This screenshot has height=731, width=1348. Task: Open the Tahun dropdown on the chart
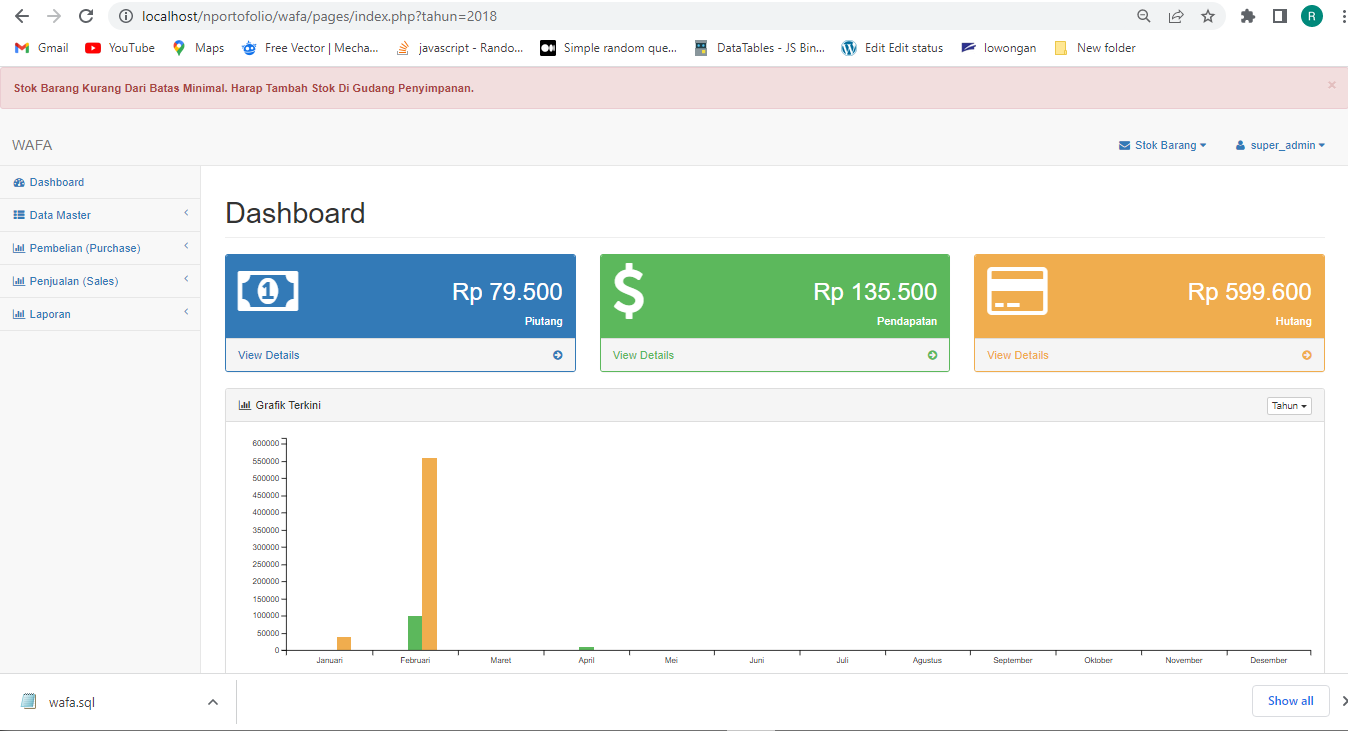pos(1288,406)
